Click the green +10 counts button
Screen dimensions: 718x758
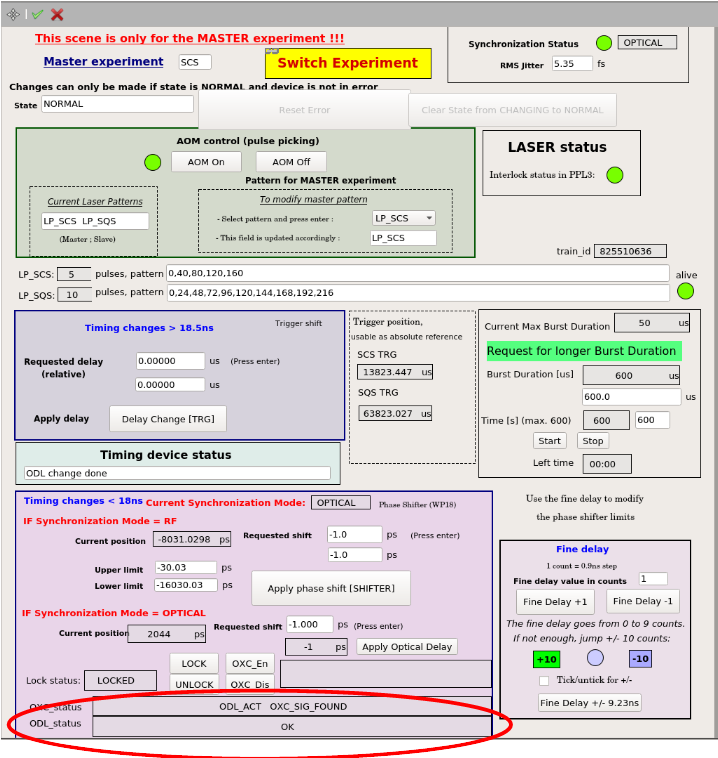click(x=546, y=659)
